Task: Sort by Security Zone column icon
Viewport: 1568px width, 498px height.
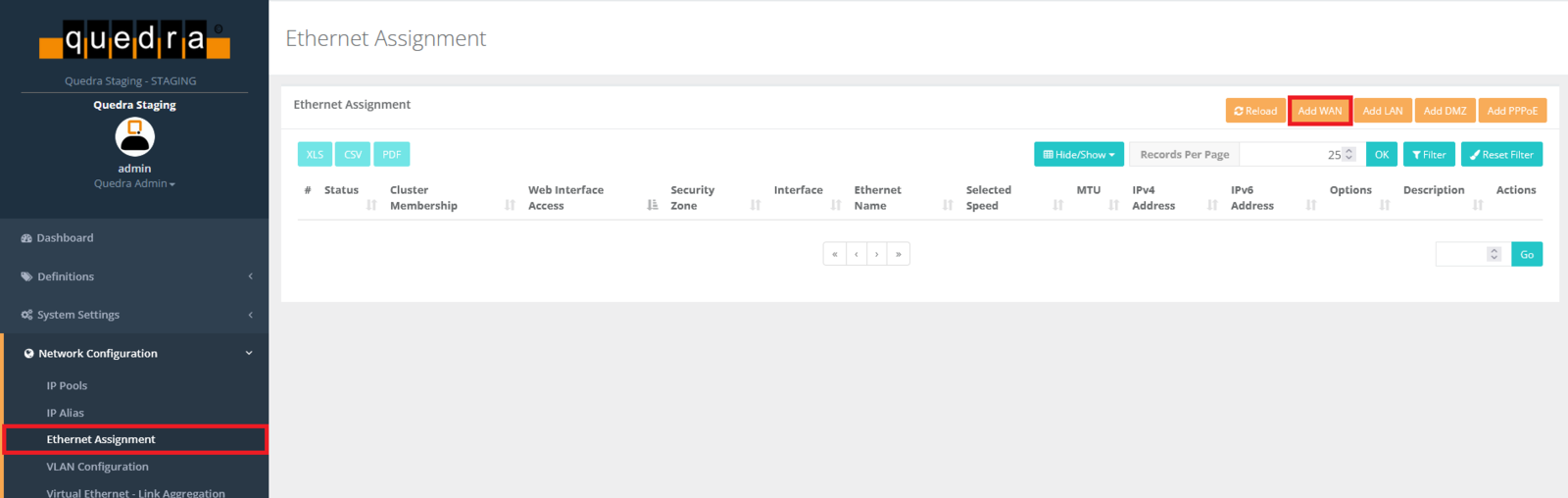Action: click(x=756, y=205)
